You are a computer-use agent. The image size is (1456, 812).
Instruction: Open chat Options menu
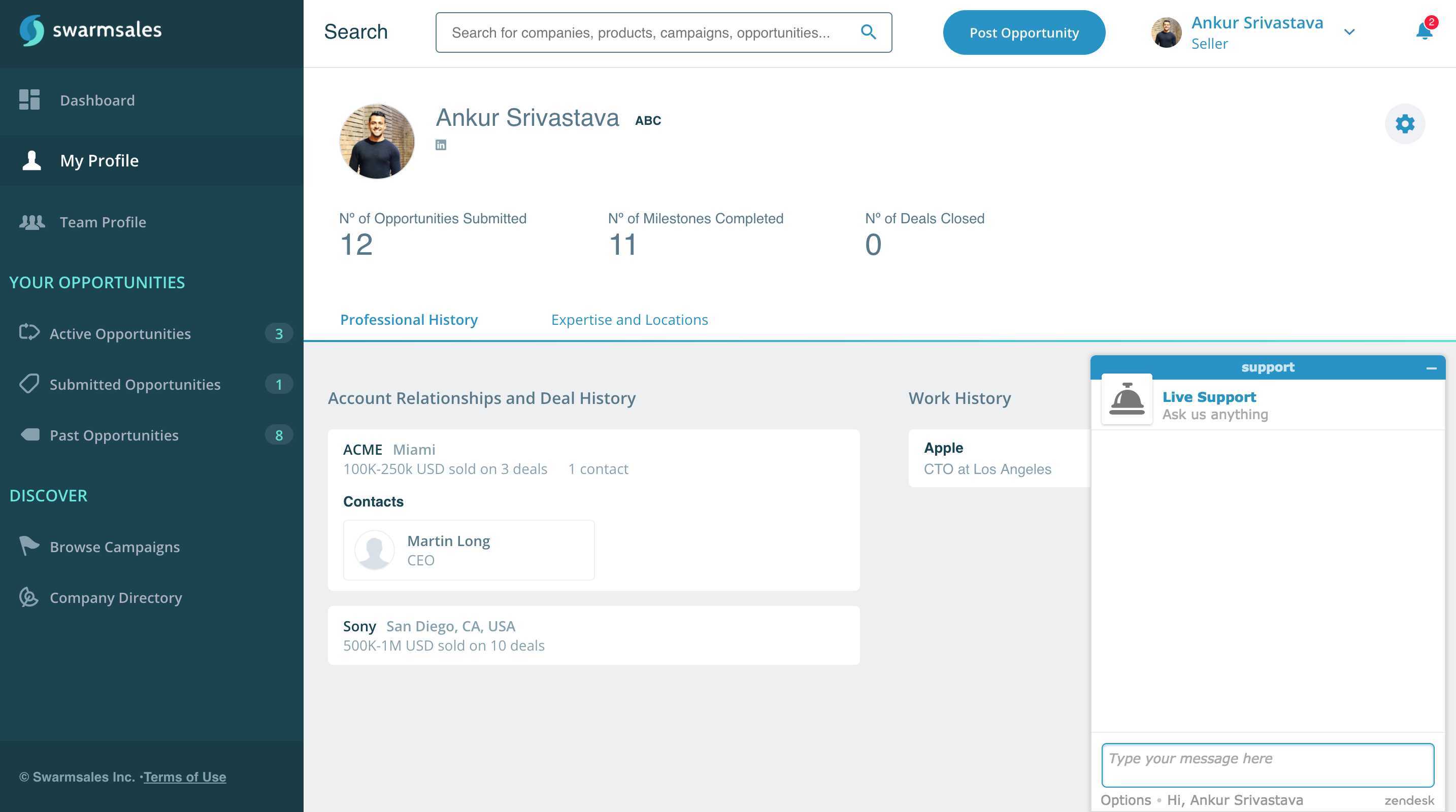tap(1126, 800)
